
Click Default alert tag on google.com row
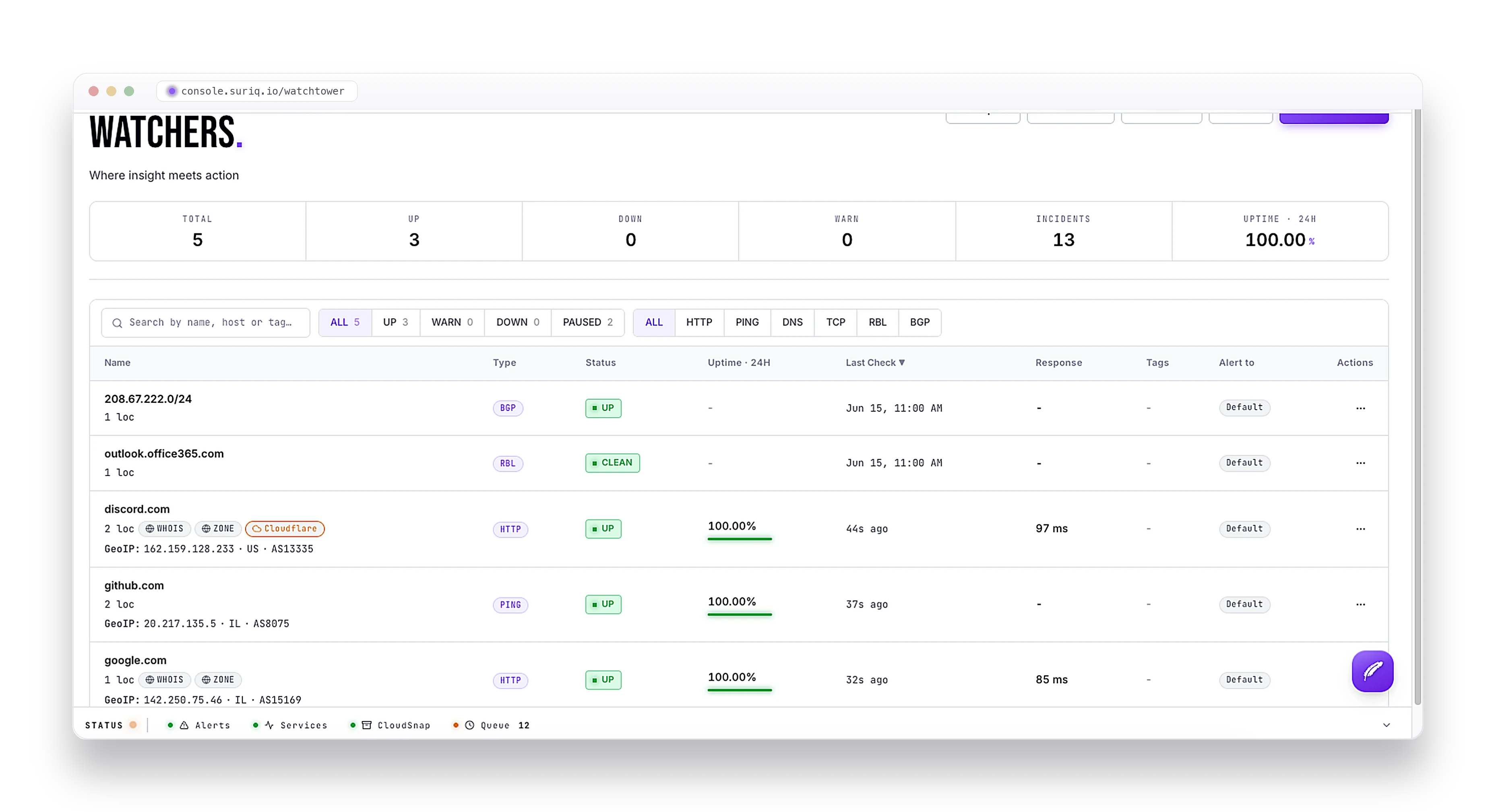pyautogui.click(x=1244, y=680)
